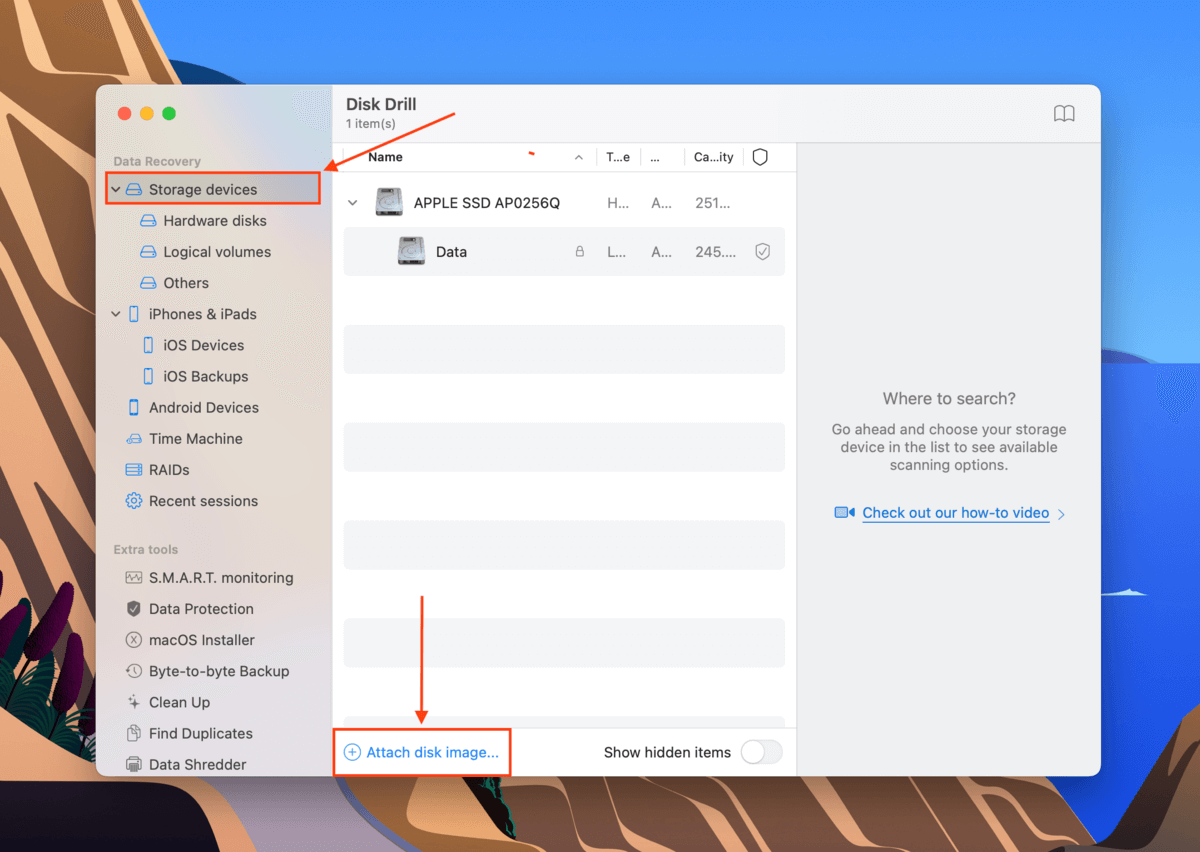Screen dimensions: 1200x852
Task: Open the help book icon
Action: [1064, 114]
